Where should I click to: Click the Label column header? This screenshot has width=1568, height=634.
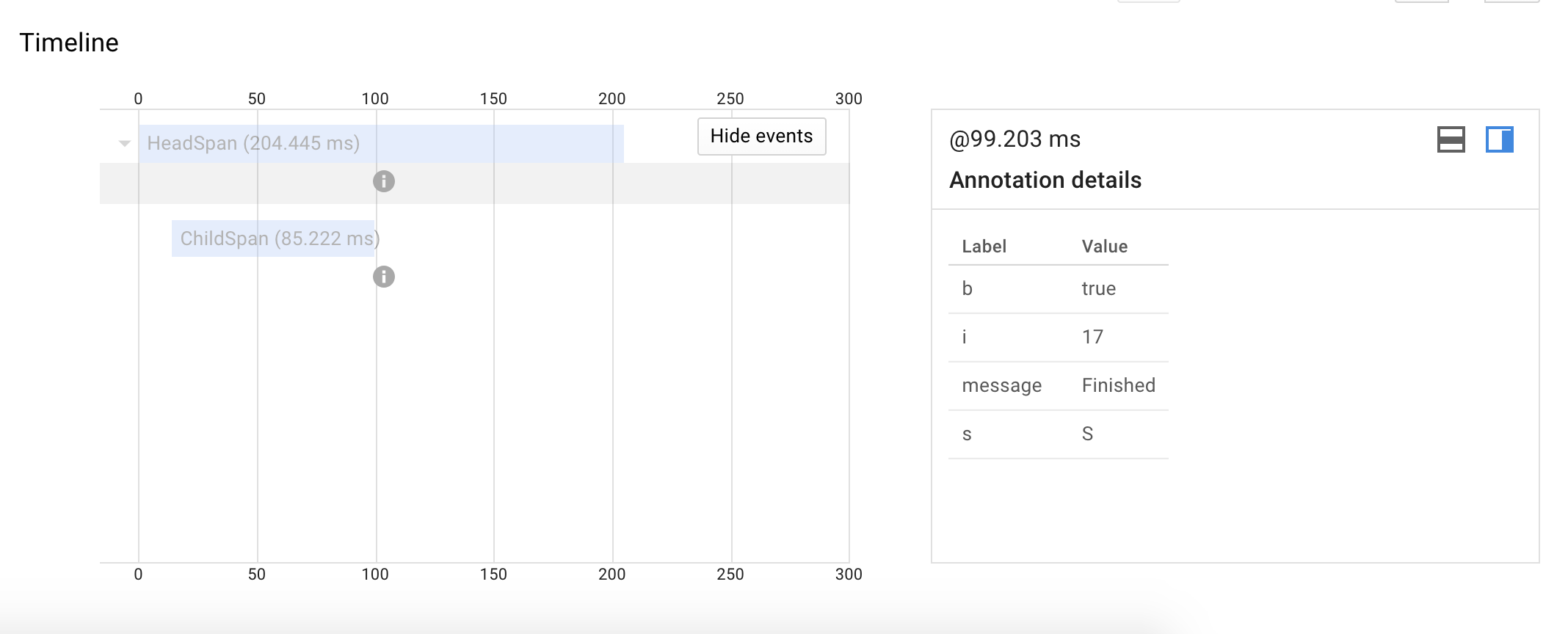[x=984, y=247]
